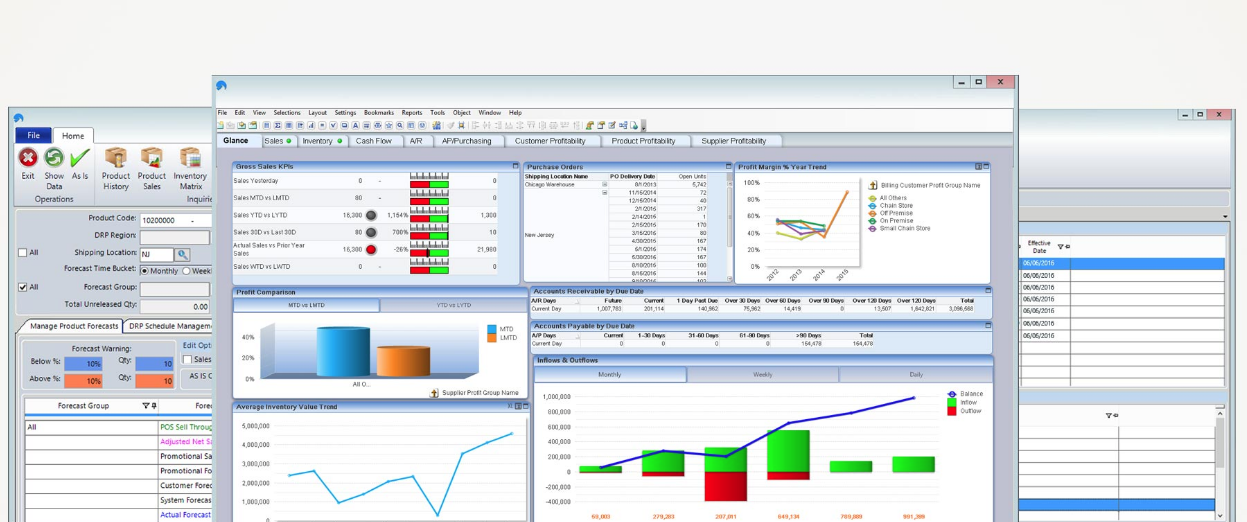Click the DRP Region input field

coord(175,237)
